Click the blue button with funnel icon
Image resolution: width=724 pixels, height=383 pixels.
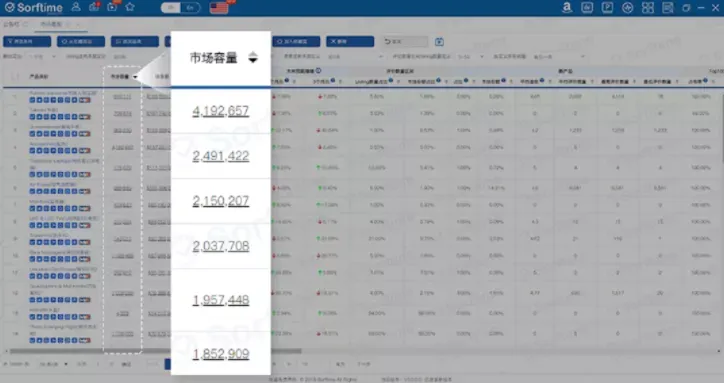27,42
